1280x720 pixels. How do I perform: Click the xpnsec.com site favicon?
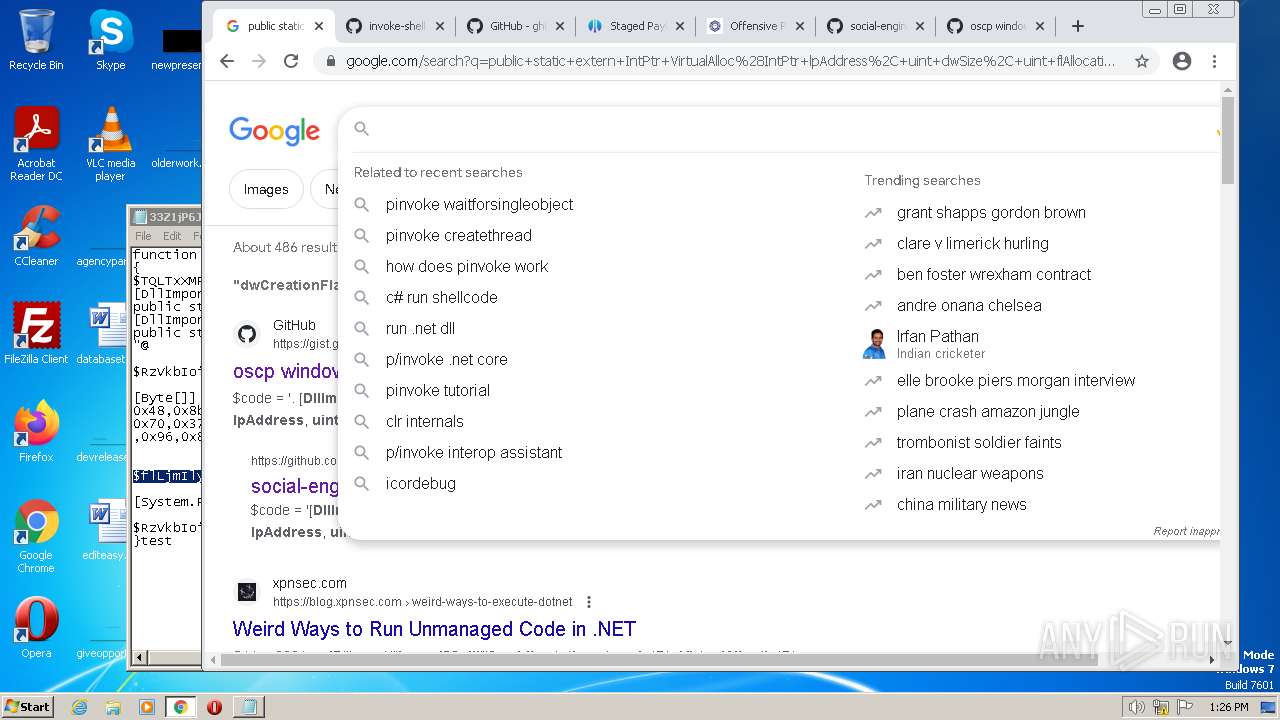[247, 592]
